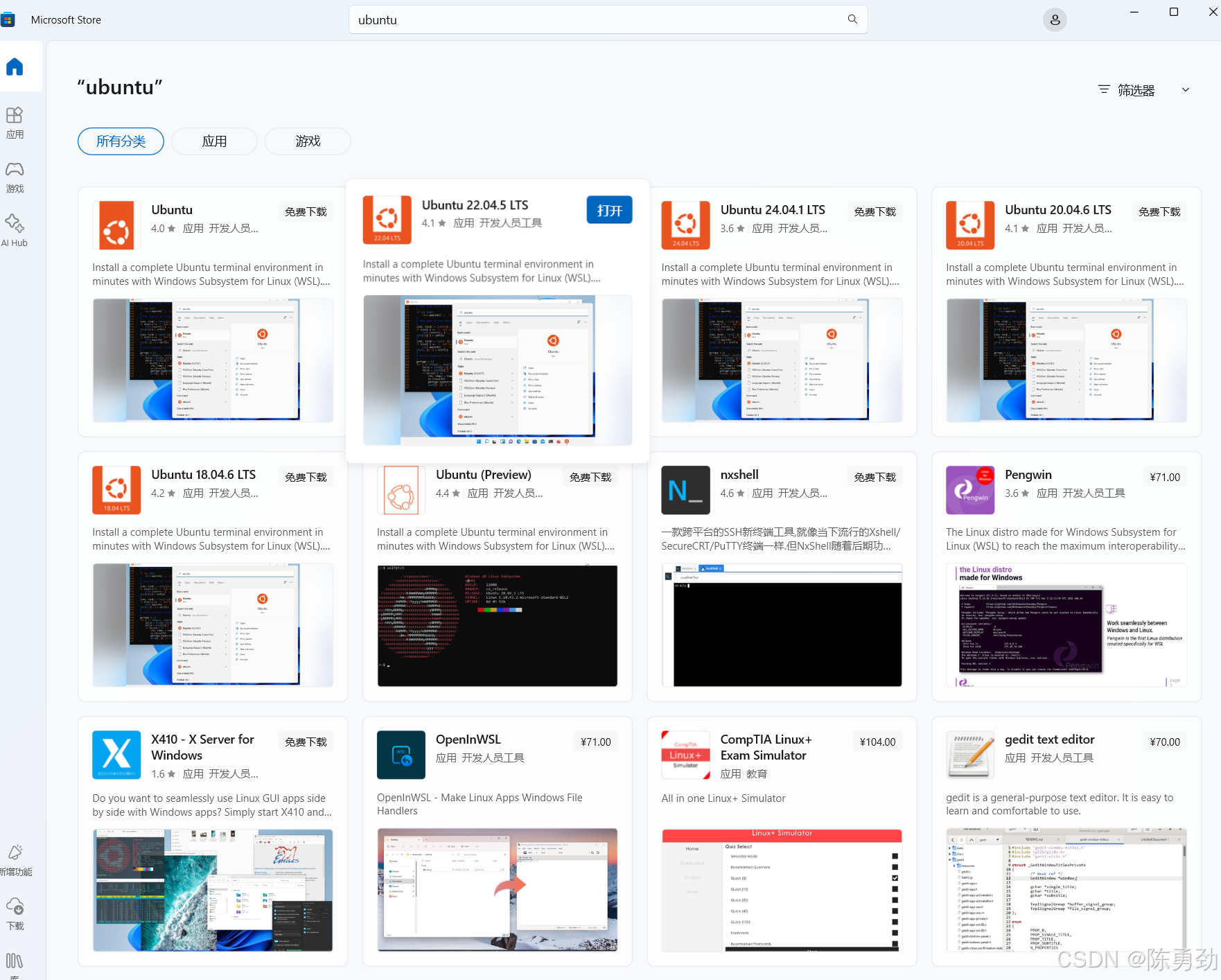Click the filter lines icon beside 筛选器
1221x980 pixels.
pyautogui.click(x=1104, y=89)
